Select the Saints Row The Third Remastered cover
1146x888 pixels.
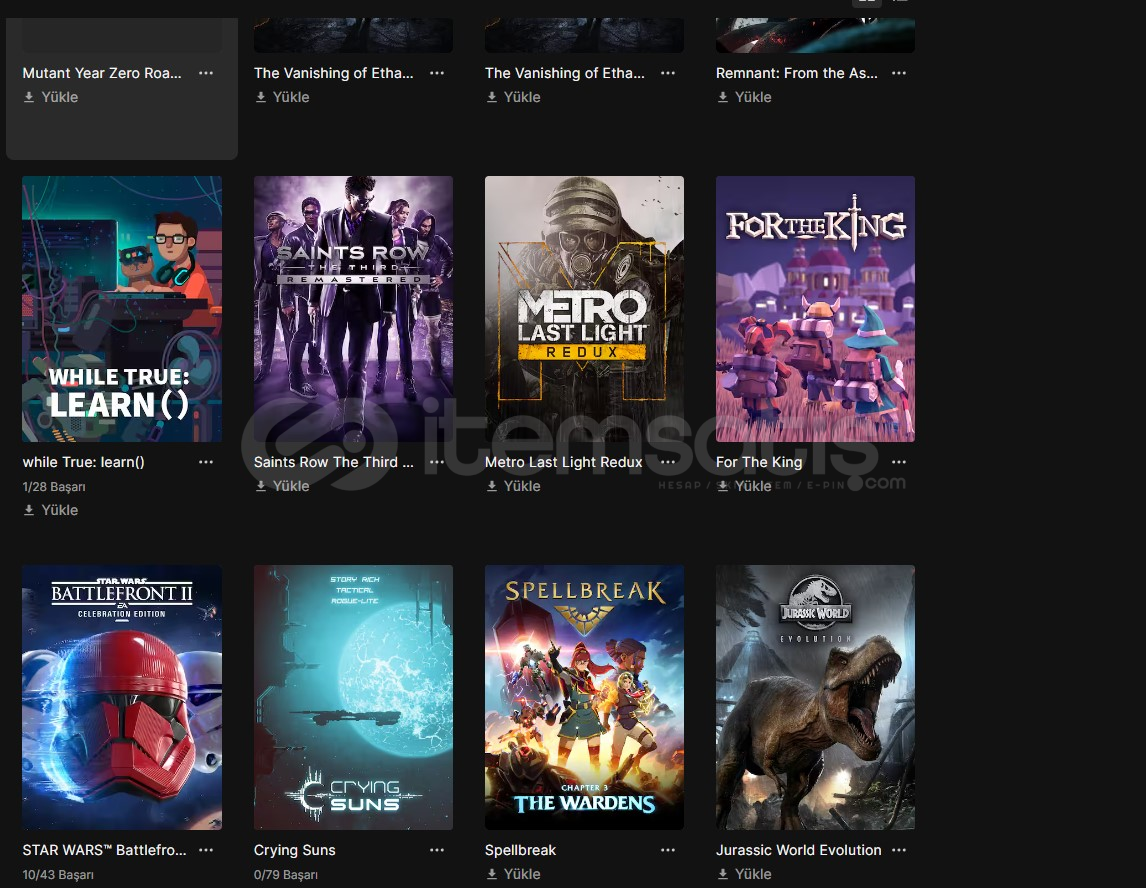click(353, 308)
